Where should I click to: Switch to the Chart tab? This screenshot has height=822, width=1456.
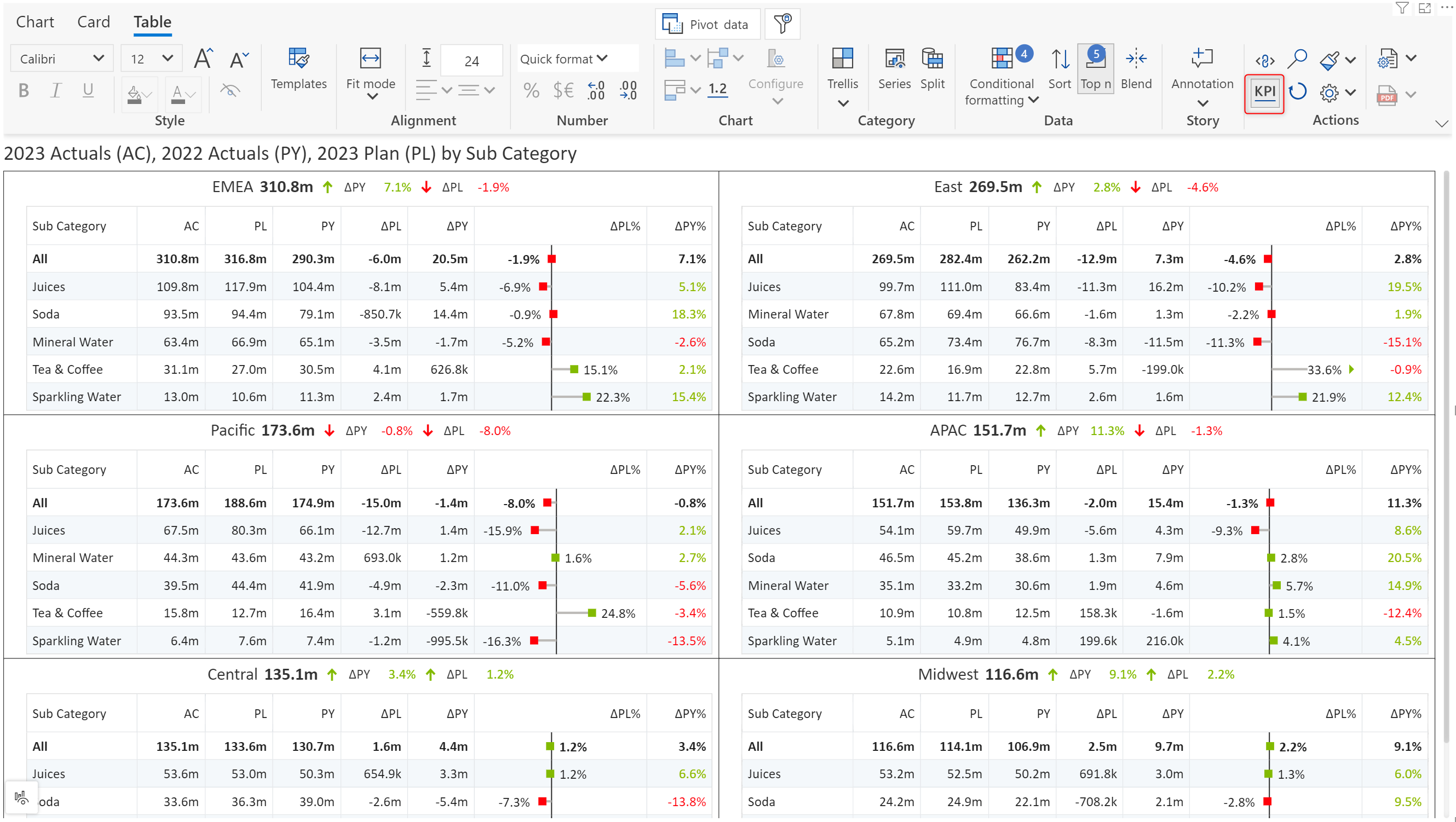(x=34, y=22)
